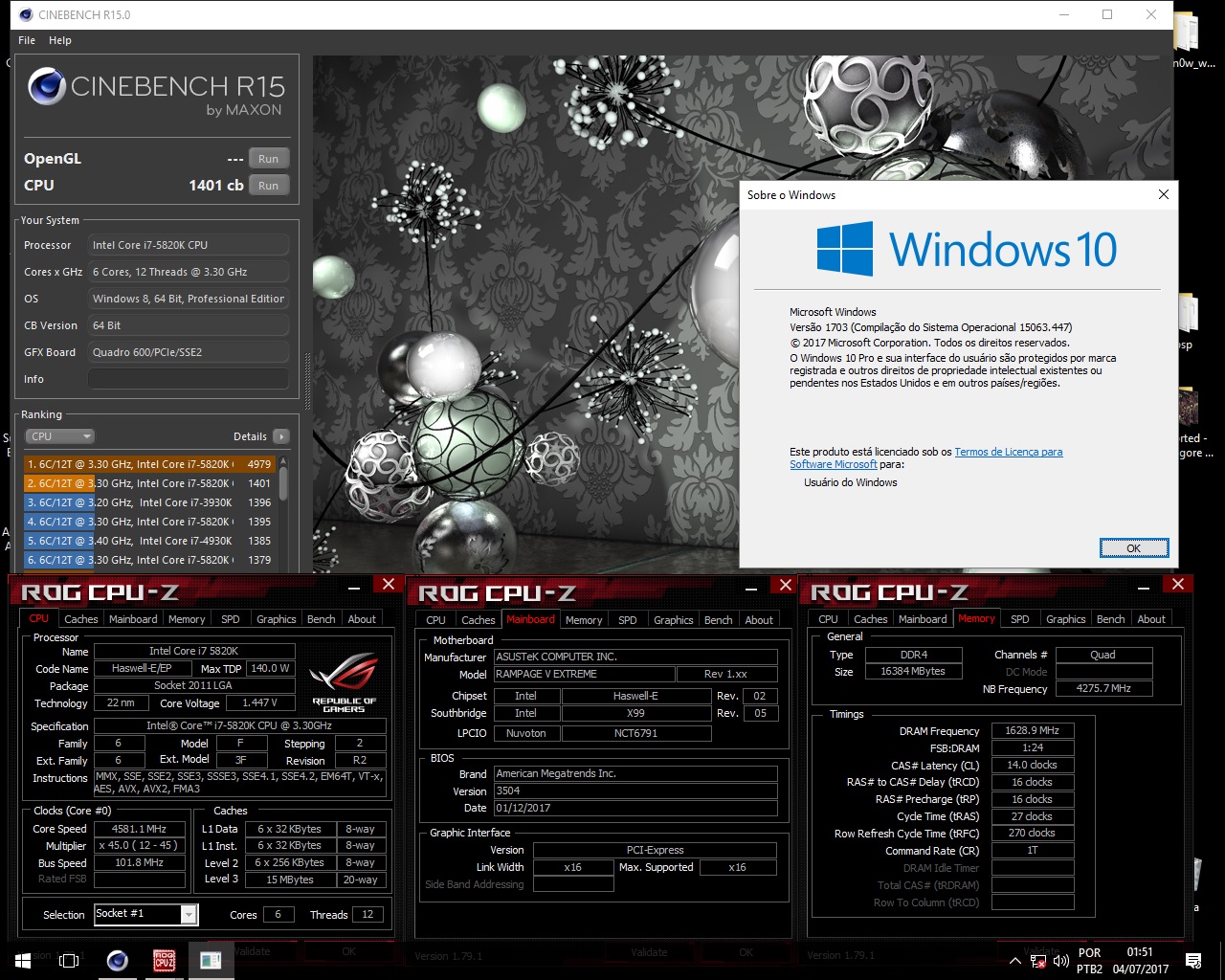This screenshot has height=980, width=1225.
Task: Open the clock showing 01:51 04/07/2017
Action: pos(1140,960)
